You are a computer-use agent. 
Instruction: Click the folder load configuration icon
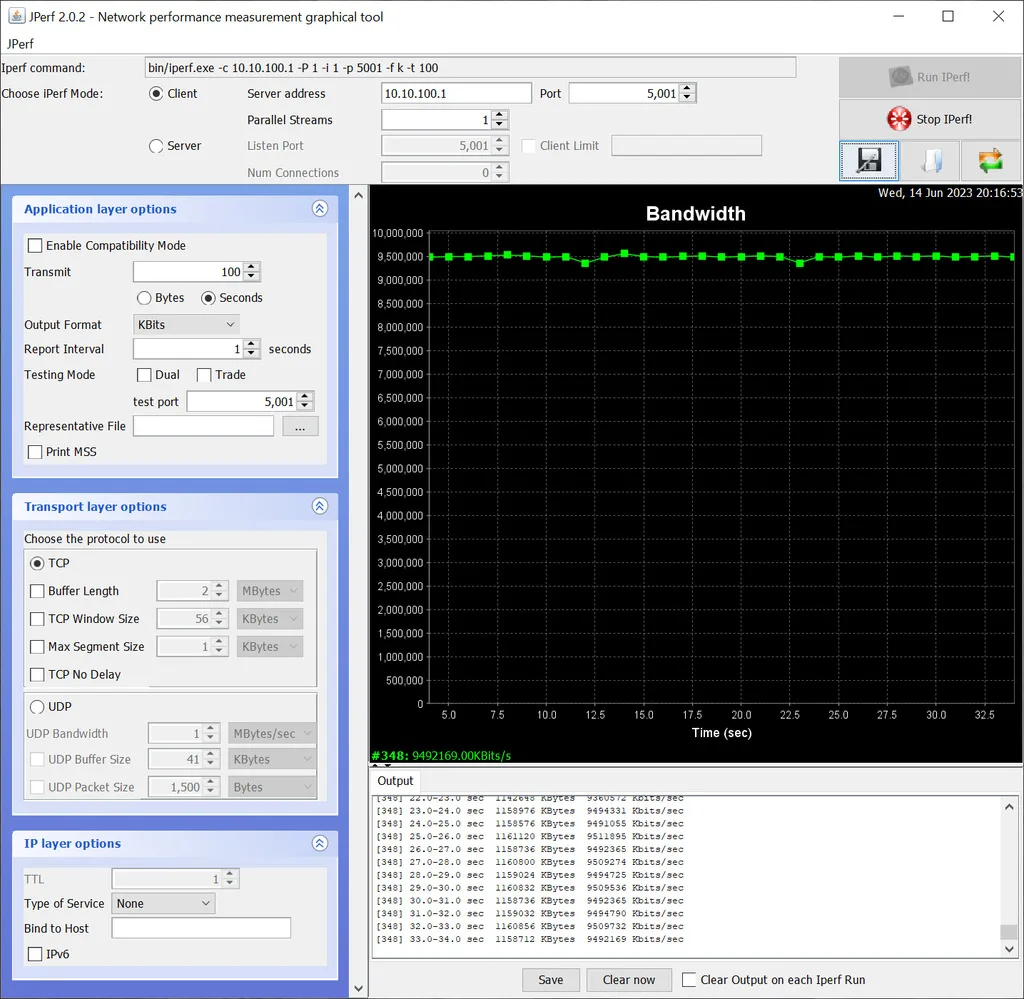[x=930, y=161]
